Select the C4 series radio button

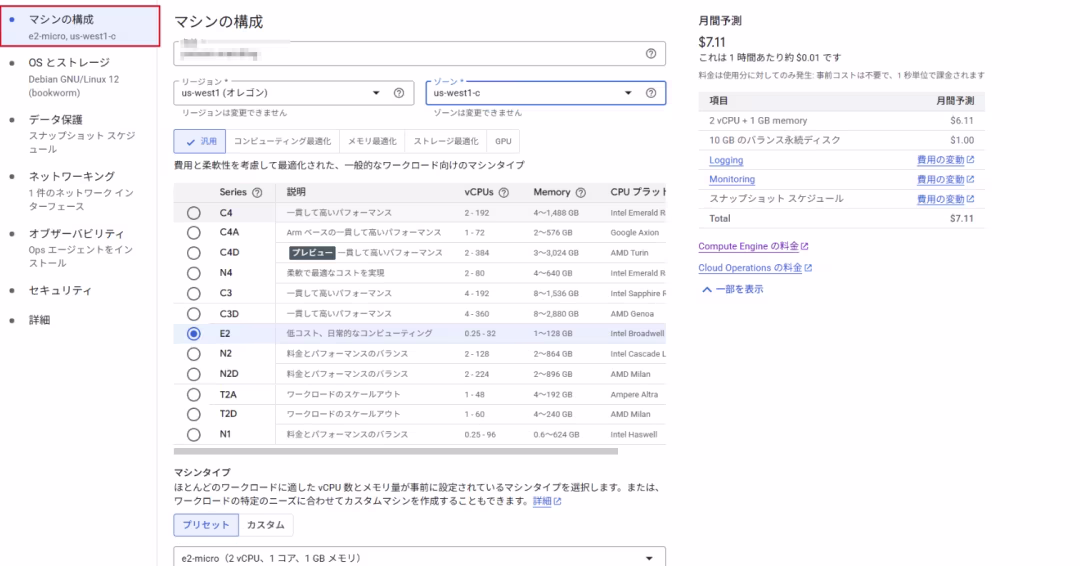coord(194,213)
